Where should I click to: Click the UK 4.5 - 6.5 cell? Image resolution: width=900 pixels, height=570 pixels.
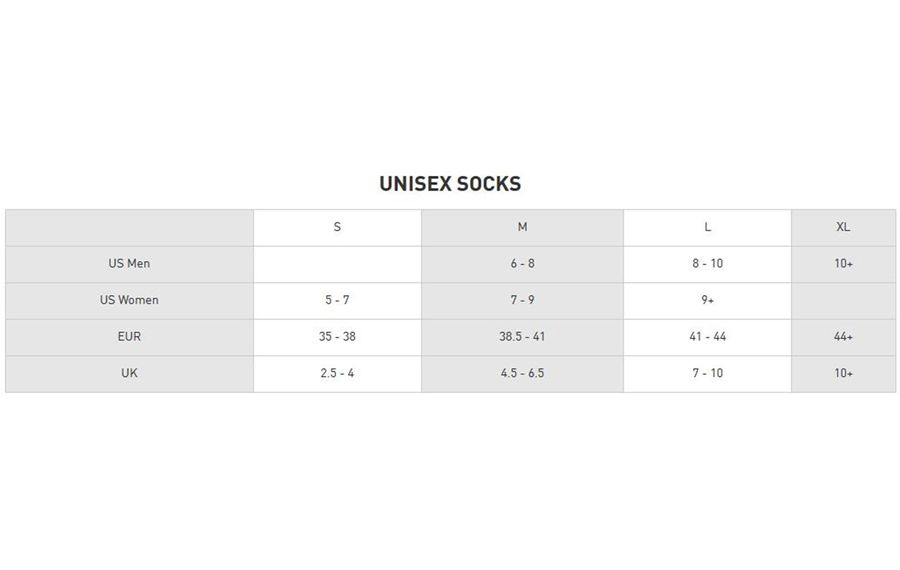click(x=522, y=373)
